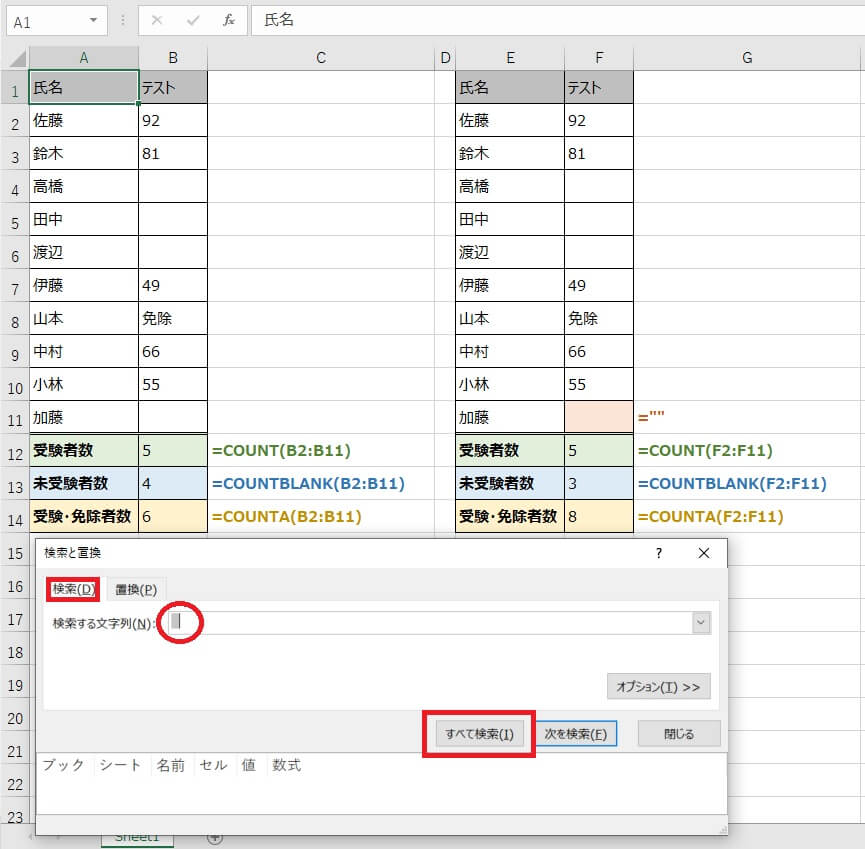Expand the search string history dropdown
This screenshot has width=865, height=849.
coord(700,623)
